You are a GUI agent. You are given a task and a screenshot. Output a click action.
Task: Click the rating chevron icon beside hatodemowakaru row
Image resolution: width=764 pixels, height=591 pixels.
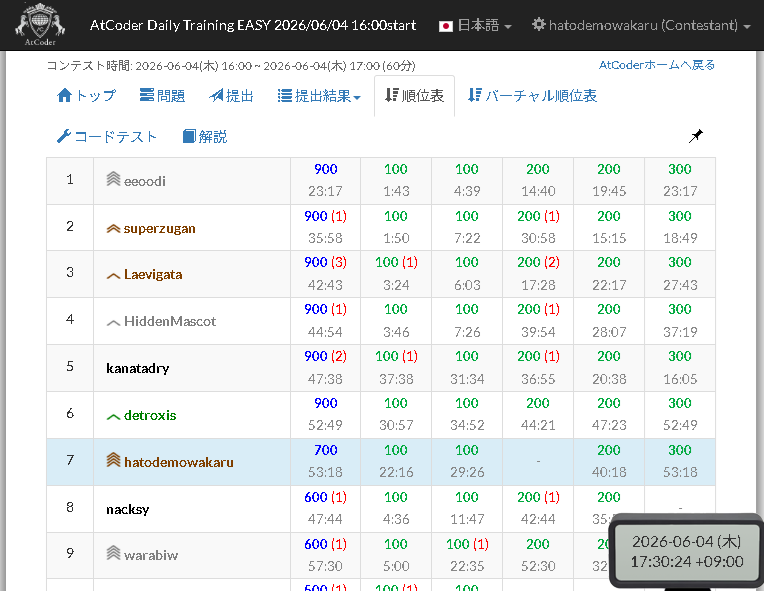[x=113, y=459]
